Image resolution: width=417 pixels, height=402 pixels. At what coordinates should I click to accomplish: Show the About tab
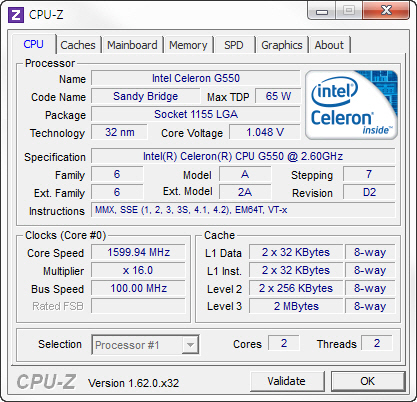[x=329, y=45]
